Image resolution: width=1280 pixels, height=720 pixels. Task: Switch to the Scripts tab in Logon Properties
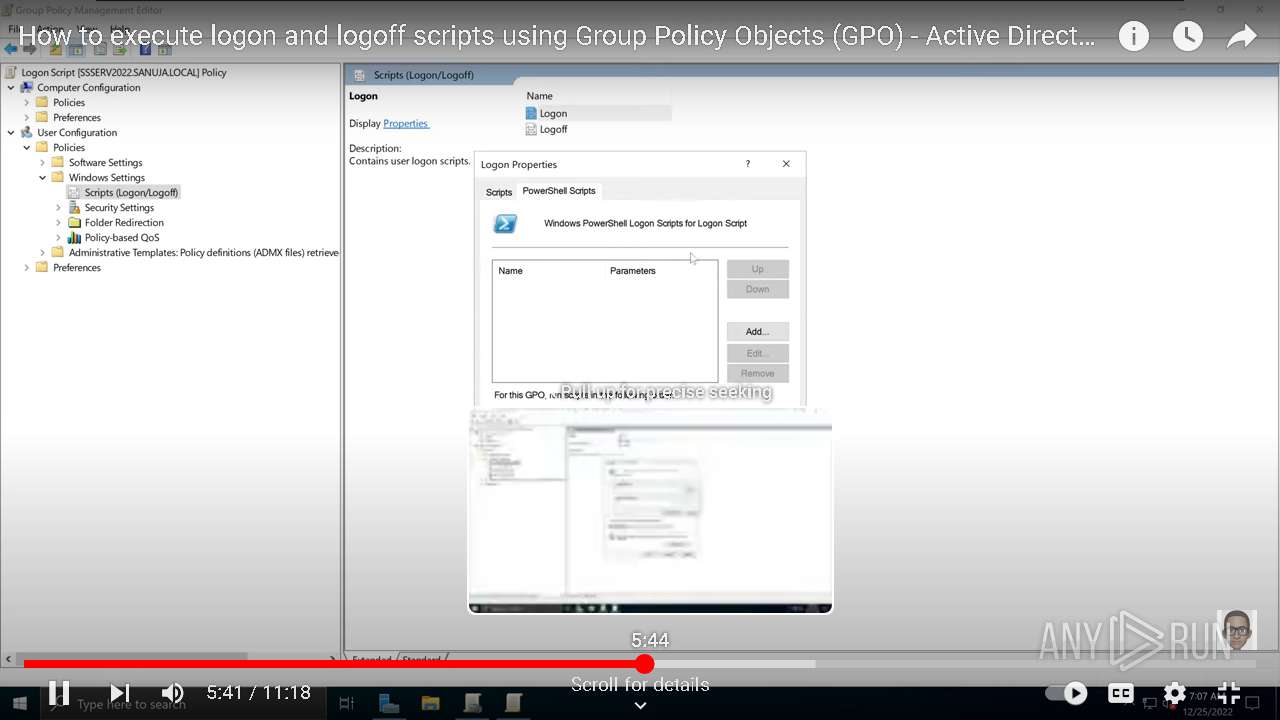498,191
